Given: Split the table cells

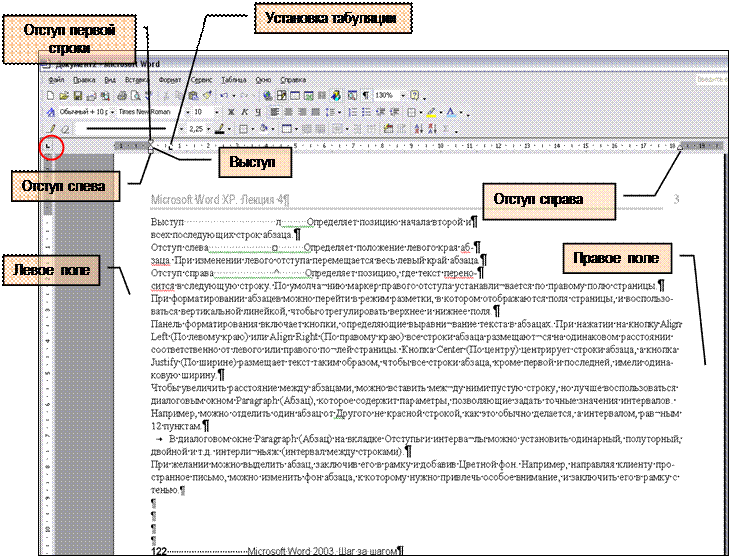Looking at the screenshot, I should [320, 129].
